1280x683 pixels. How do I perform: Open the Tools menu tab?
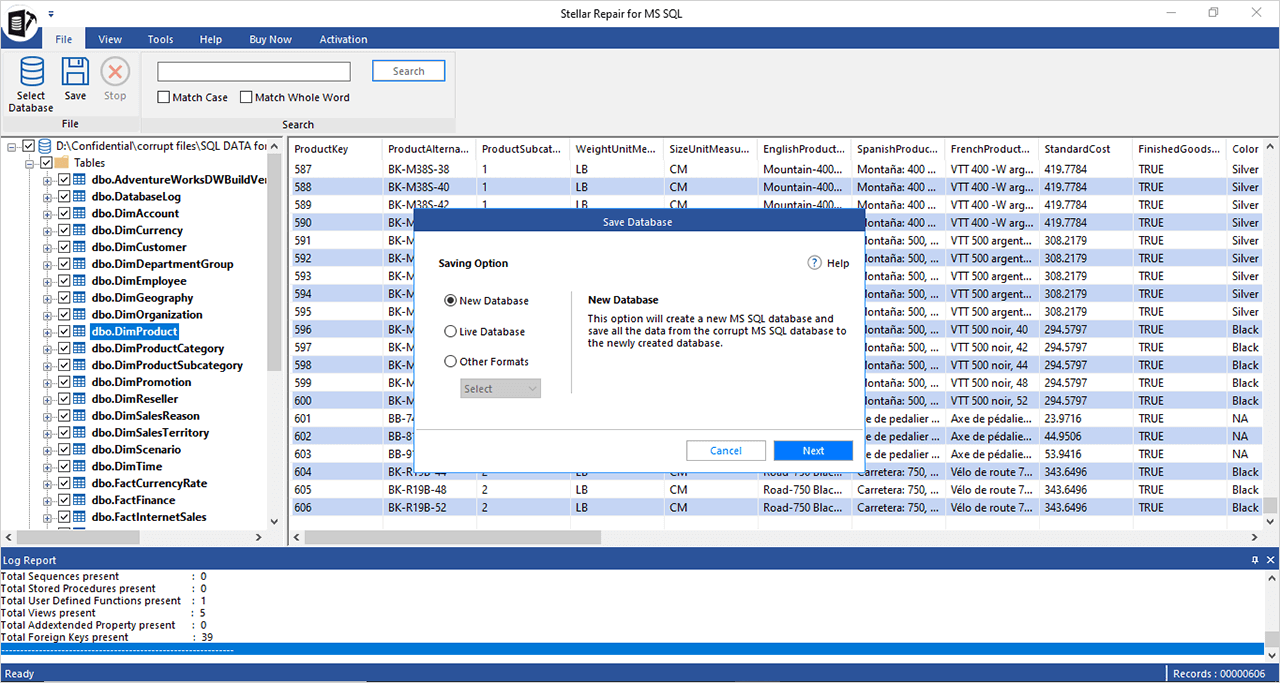click(x=160, y=39)
